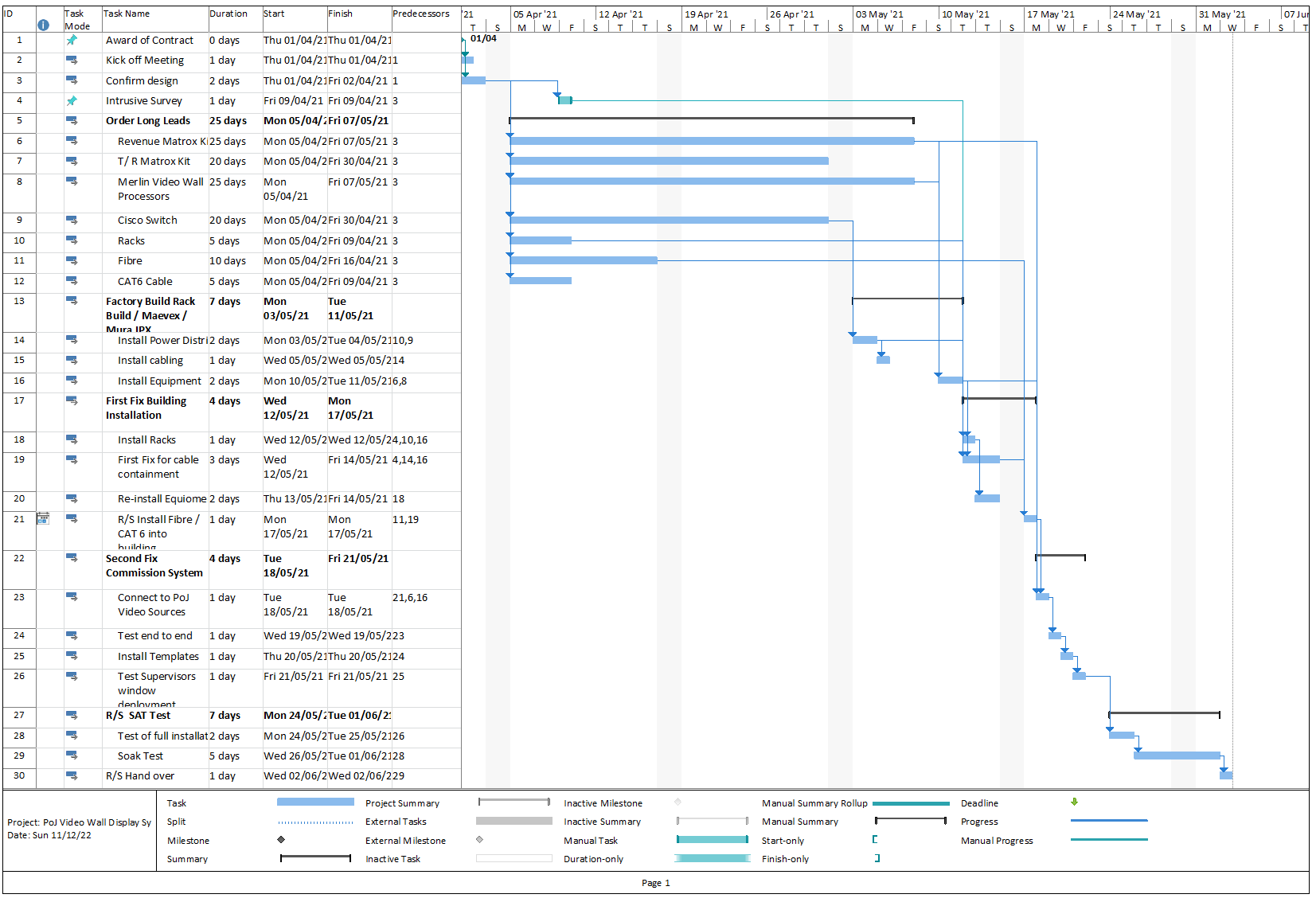The height and width of the screenshot is (902, 1316).
Task: Click the task mode icon for Install Equipment
Action: click(x=72, y=381)
